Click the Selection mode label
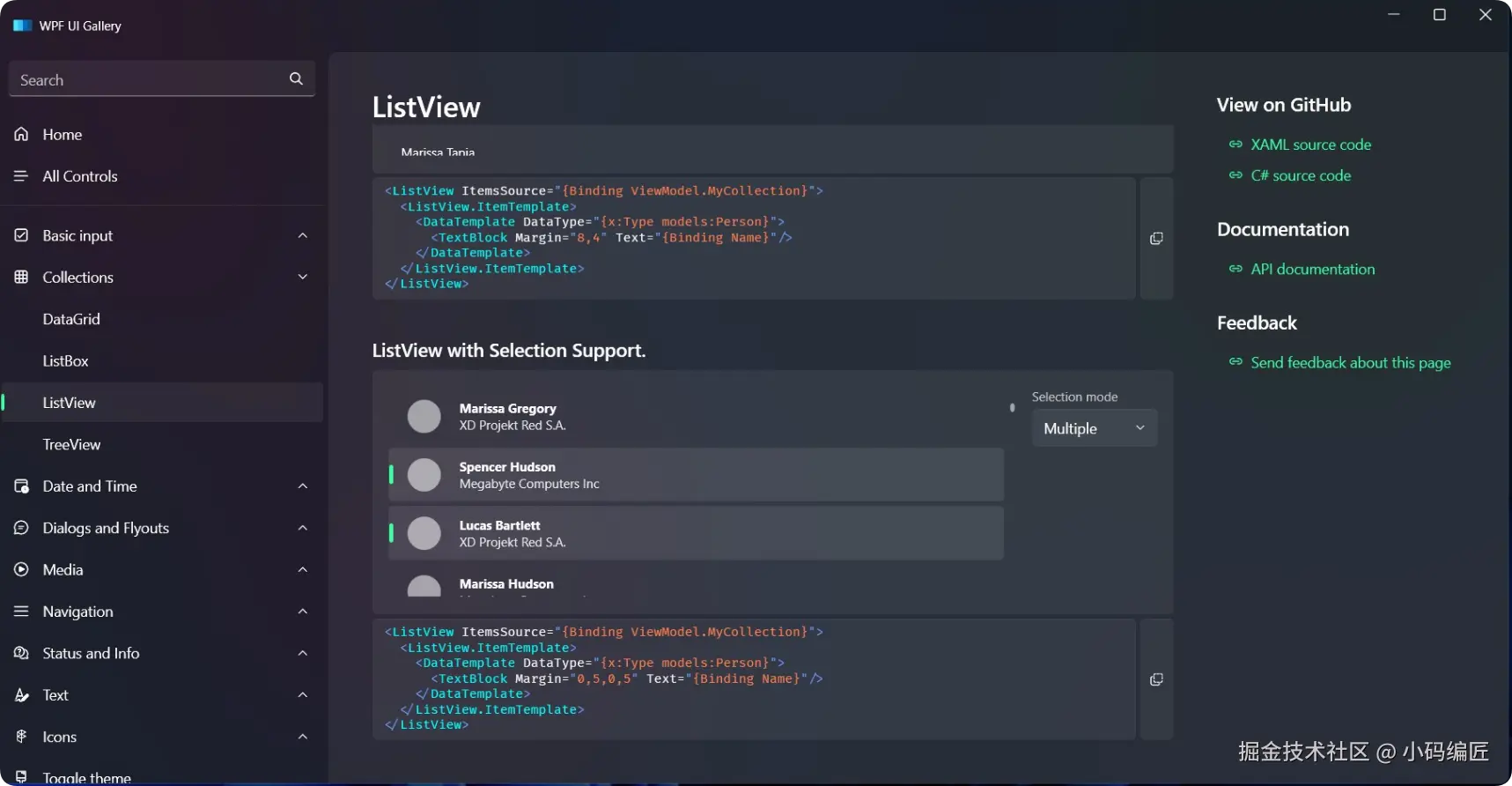This screenshot has height=786, width=1512. click(x=1074, y=397)
